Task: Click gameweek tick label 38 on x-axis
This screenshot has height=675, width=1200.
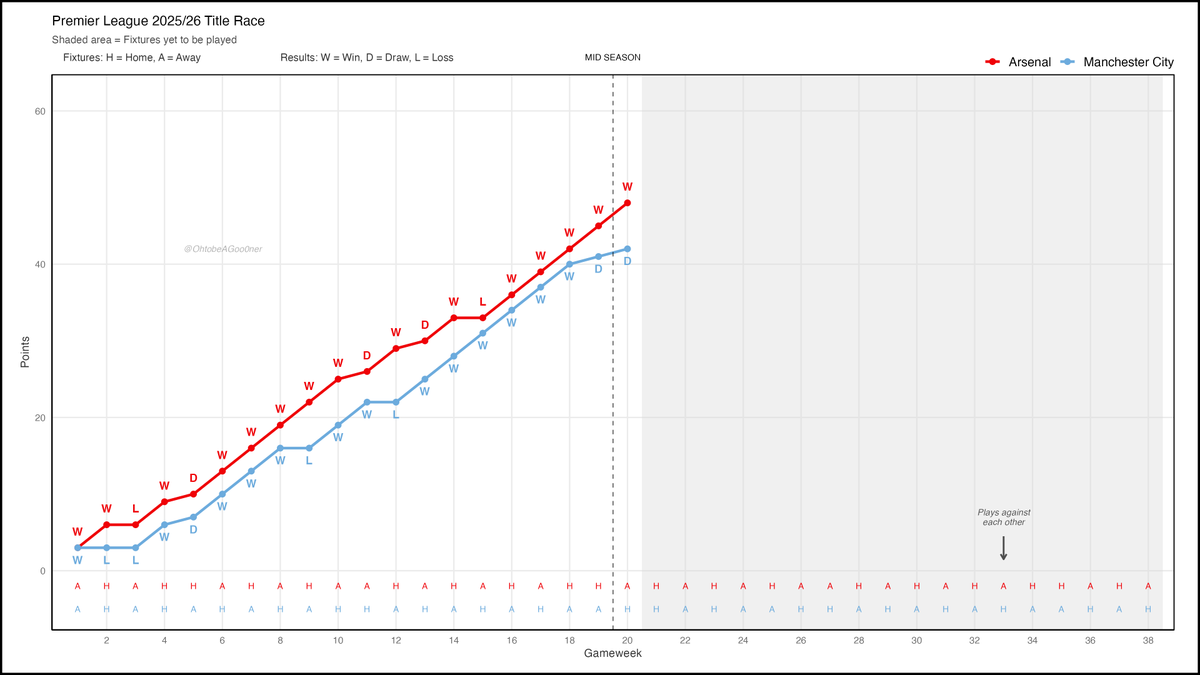Action: click(1148, 639)
